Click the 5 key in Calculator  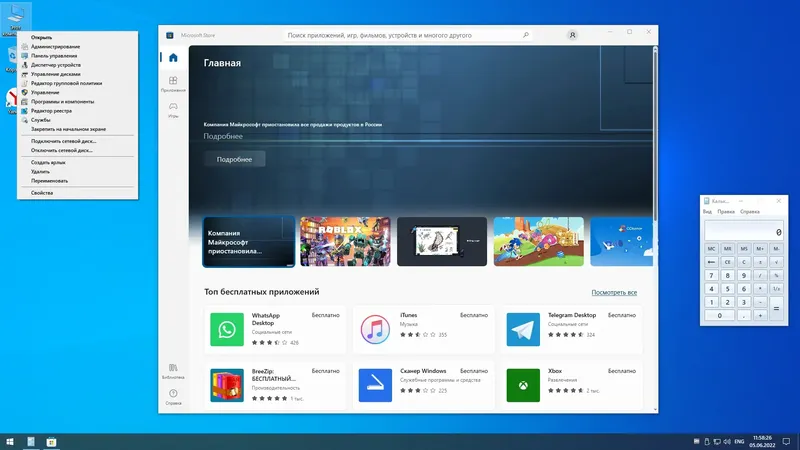tap(728, 289)
